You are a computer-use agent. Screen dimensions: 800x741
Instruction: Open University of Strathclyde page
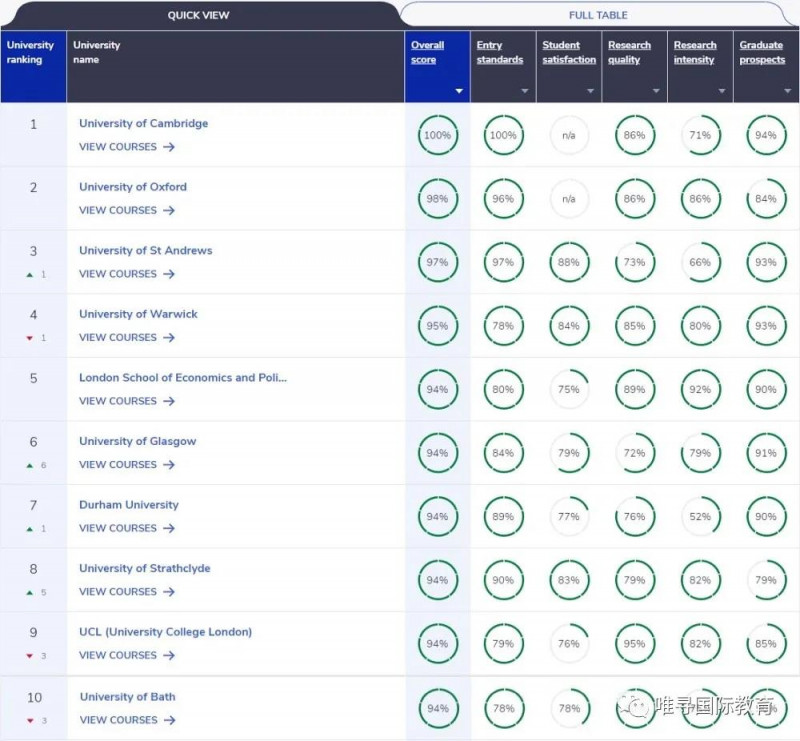144,568
